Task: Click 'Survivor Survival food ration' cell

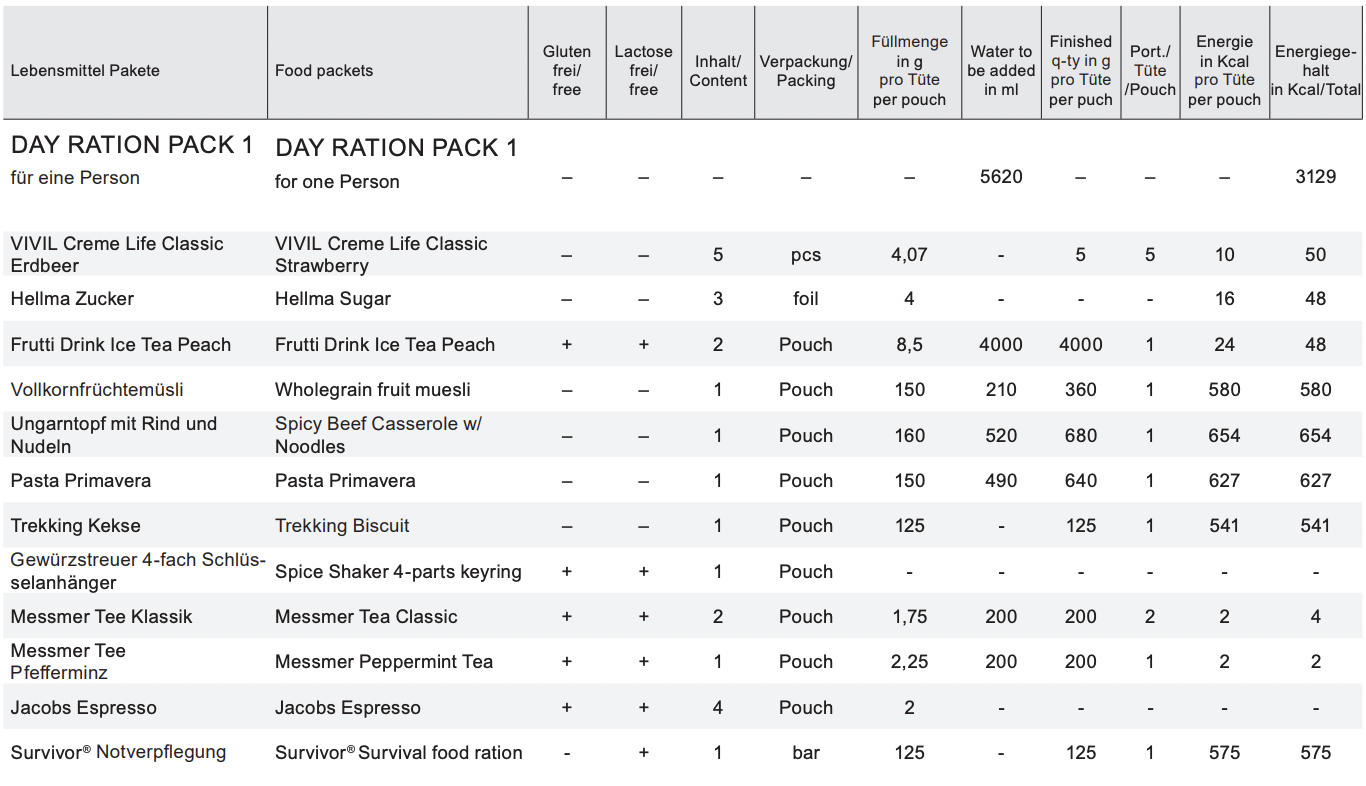Action: [399, 753]
